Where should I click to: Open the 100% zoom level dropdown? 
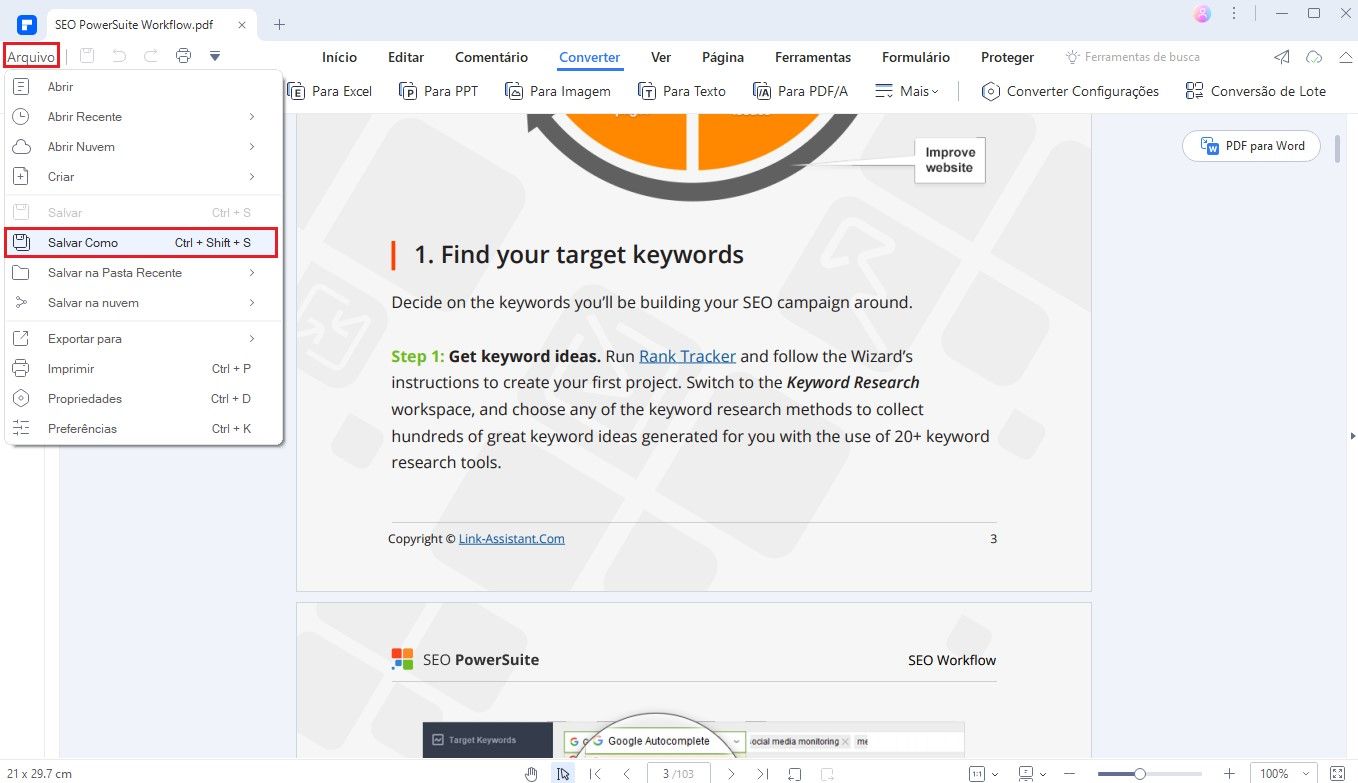pos(1283,774)
